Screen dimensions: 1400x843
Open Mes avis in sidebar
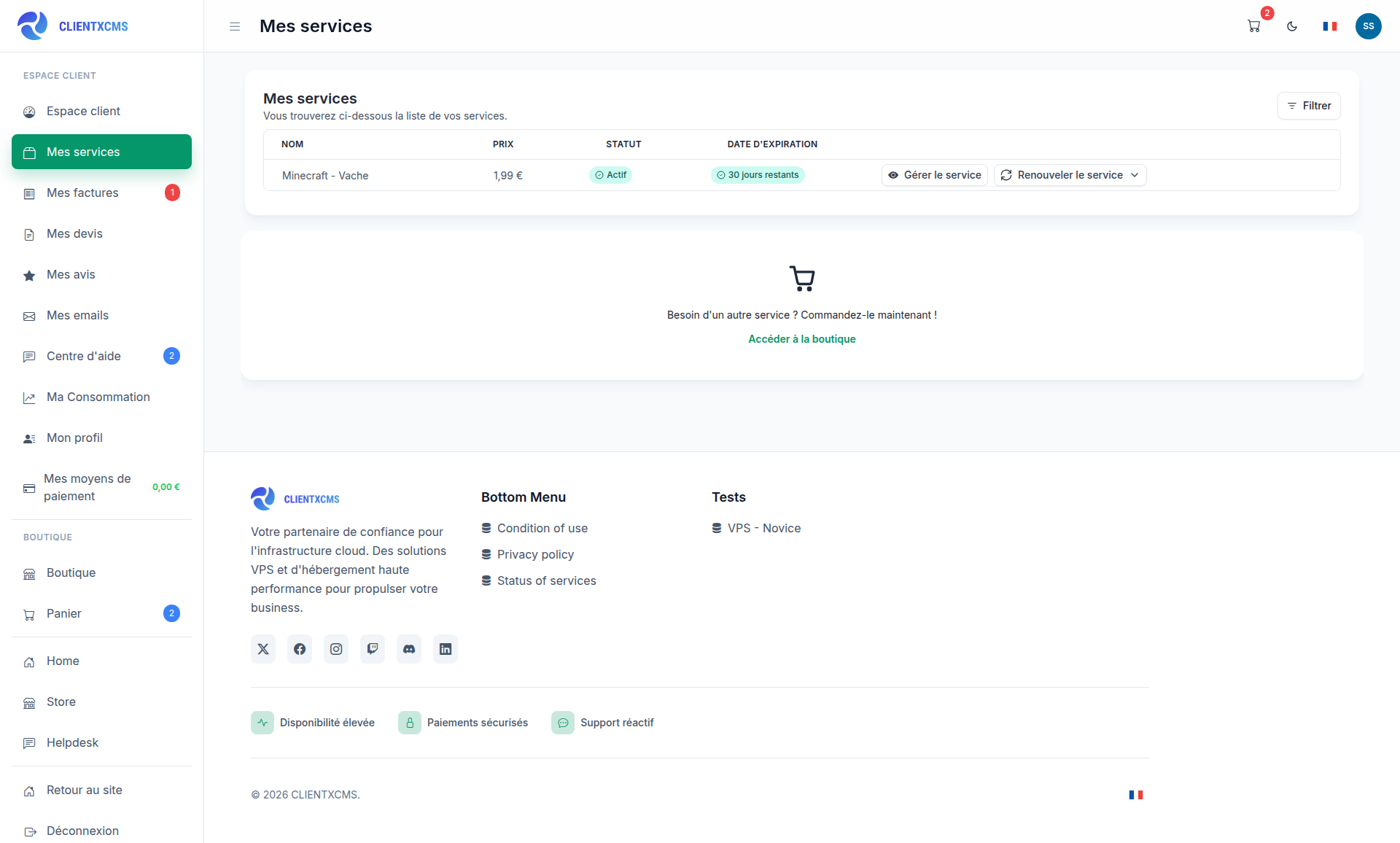[x=102, y=274]
